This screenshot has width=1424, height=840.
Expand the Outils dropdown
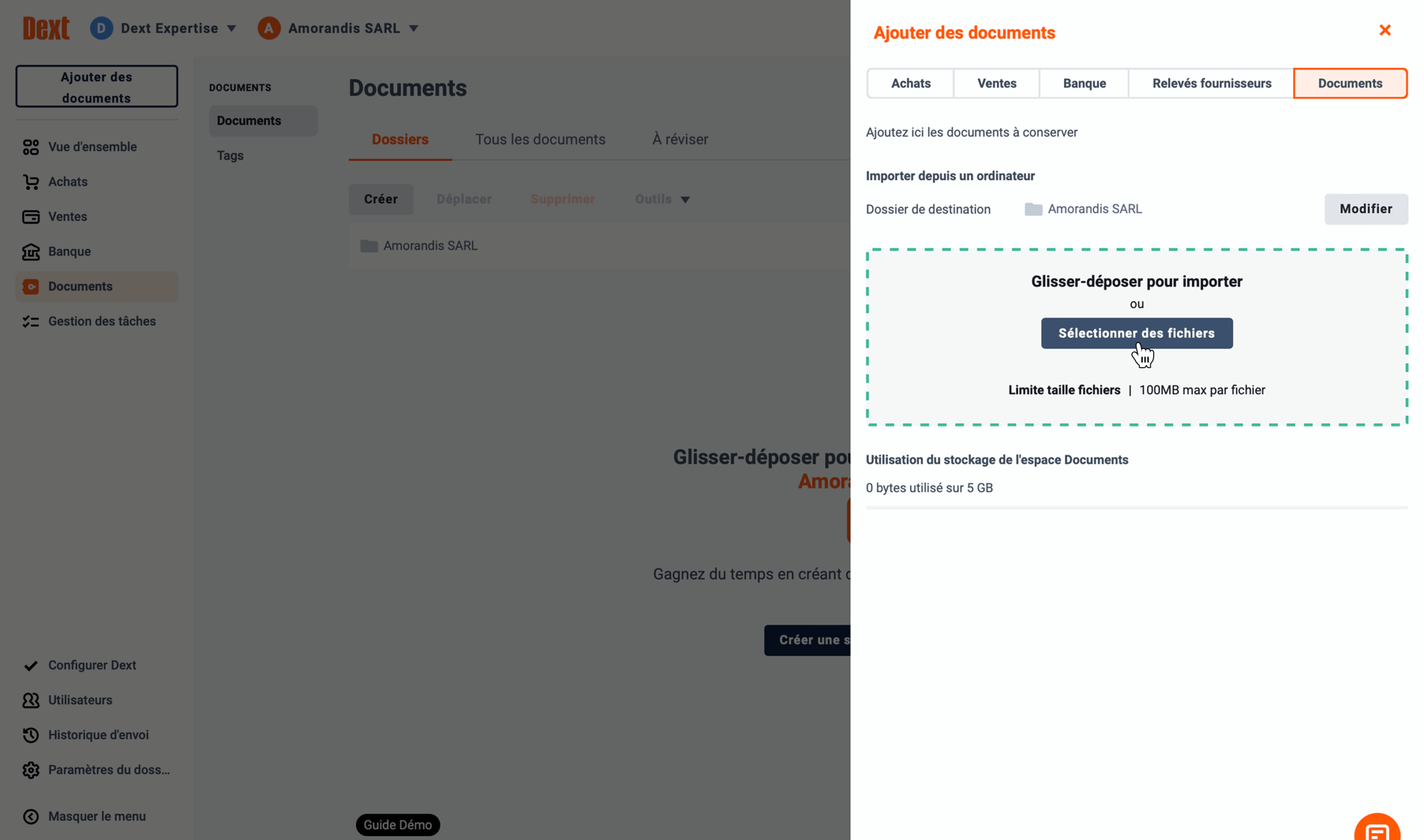(x=661, y=199)
